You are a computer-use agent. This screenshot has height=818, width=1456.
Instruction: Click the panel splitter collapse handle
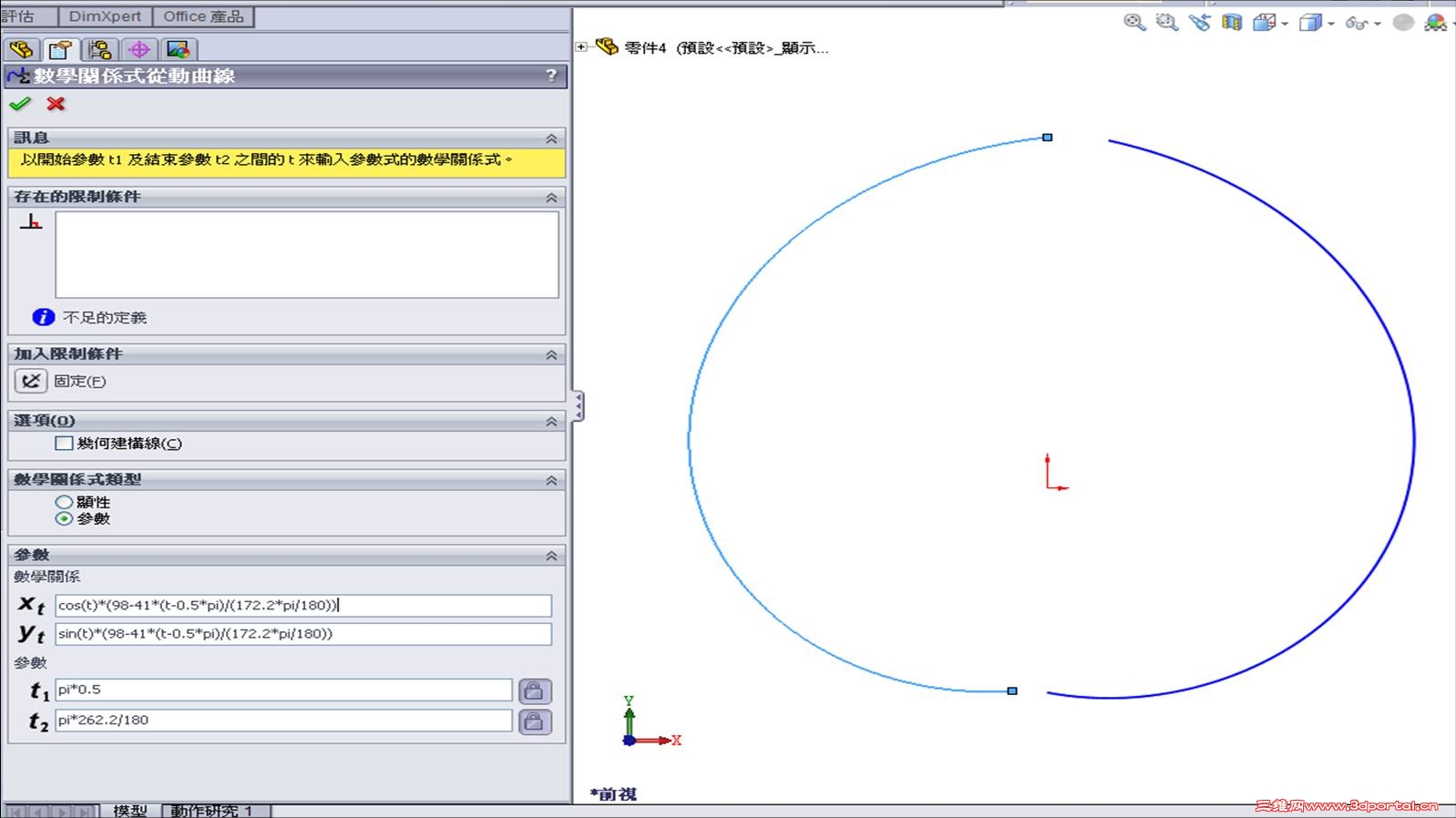[579, 405]
